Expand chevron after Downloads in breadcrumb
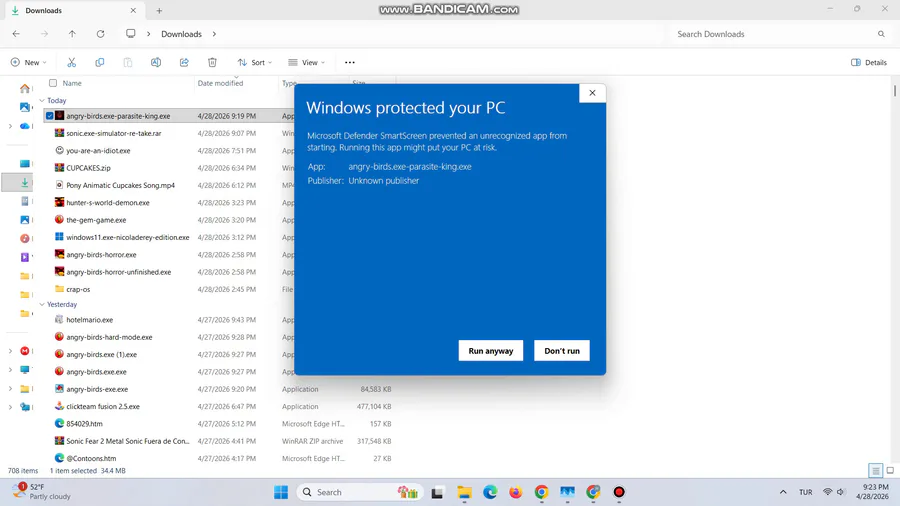Screen dimensions: 900x506 click(x=214, y=34)
